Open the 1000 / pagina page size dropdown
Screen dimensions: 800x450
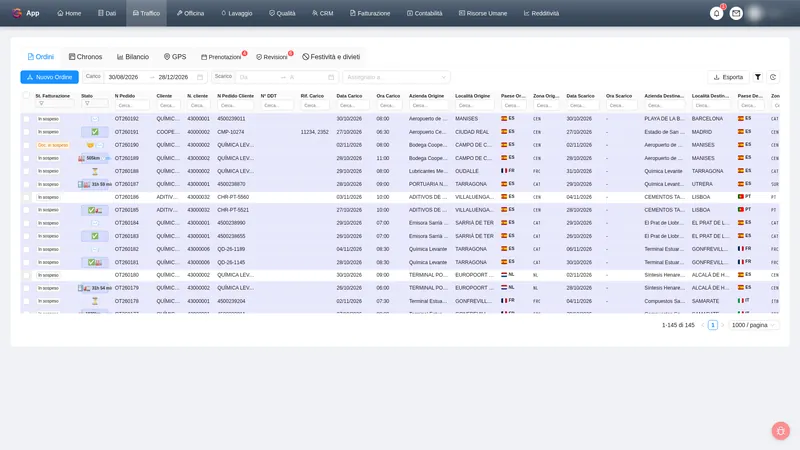point(754,325)
